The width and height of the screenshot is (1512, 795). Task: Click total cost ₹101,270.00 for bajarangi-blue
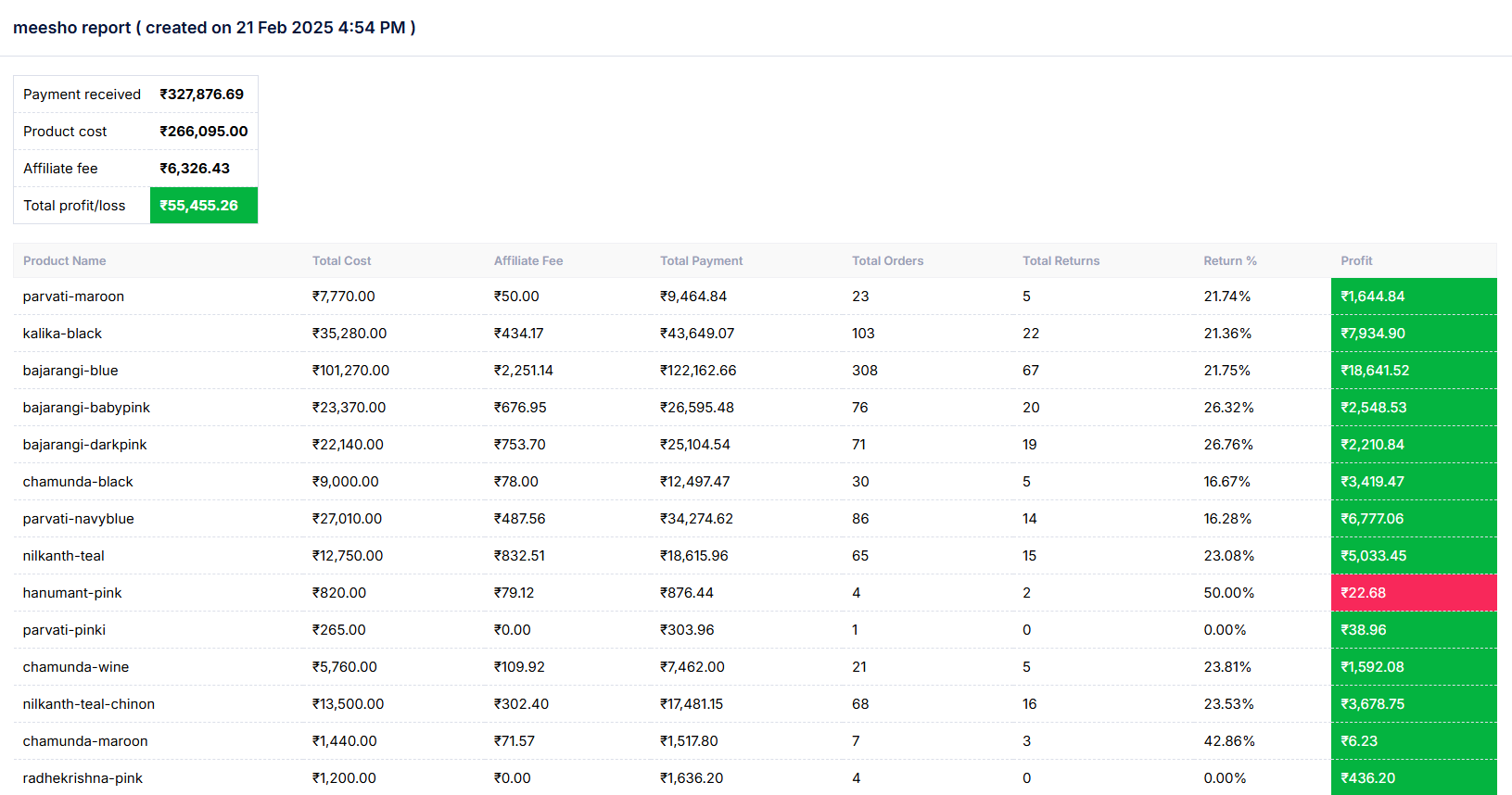350,371
